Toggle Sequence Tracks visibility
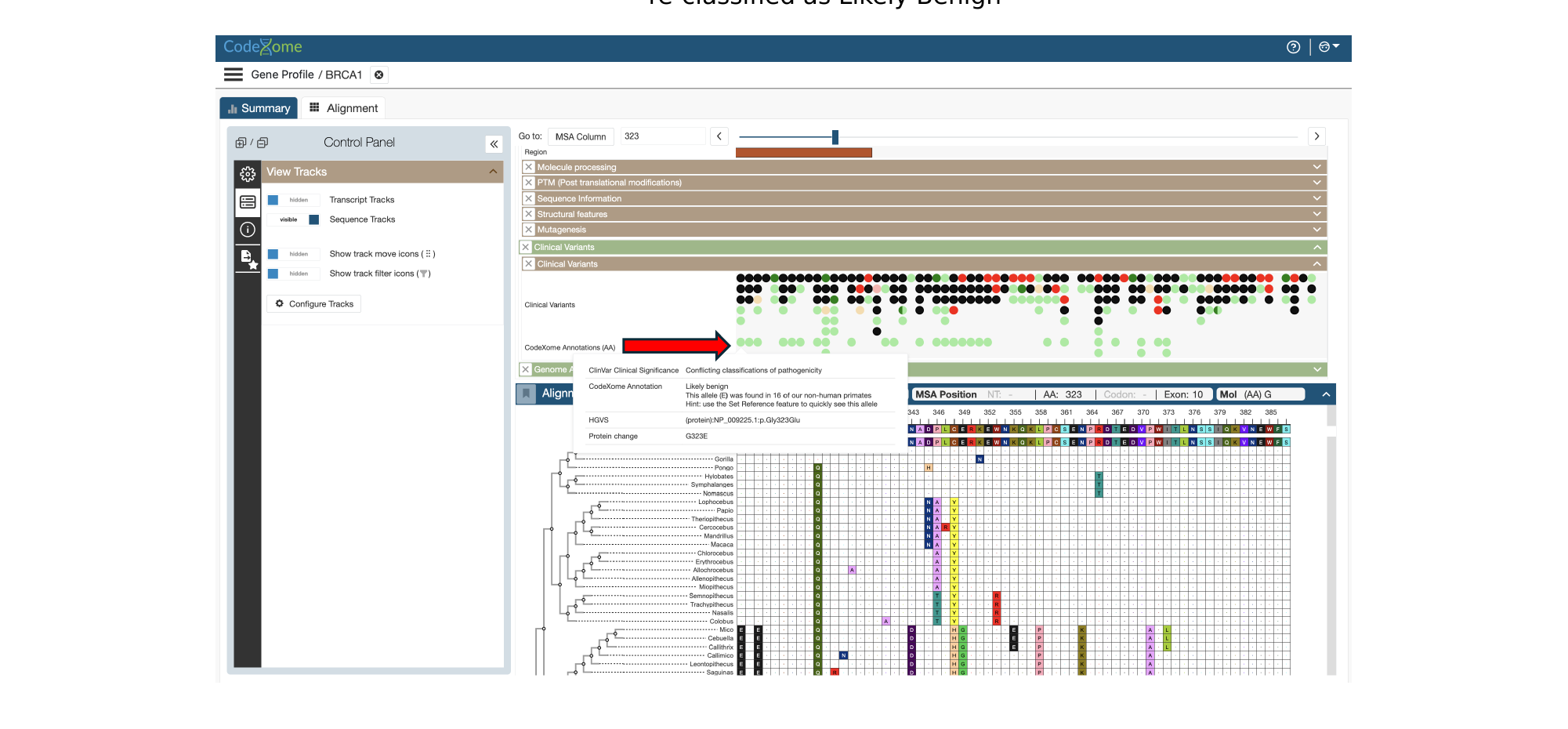1568x729 pixels. point(294,219)
